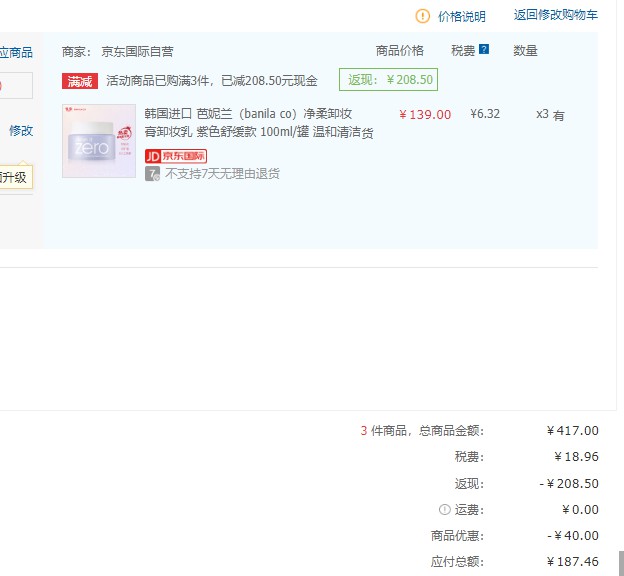624x576 pixels.
Task: Click the JD 京东国际 badge
Action: (176, 156)
